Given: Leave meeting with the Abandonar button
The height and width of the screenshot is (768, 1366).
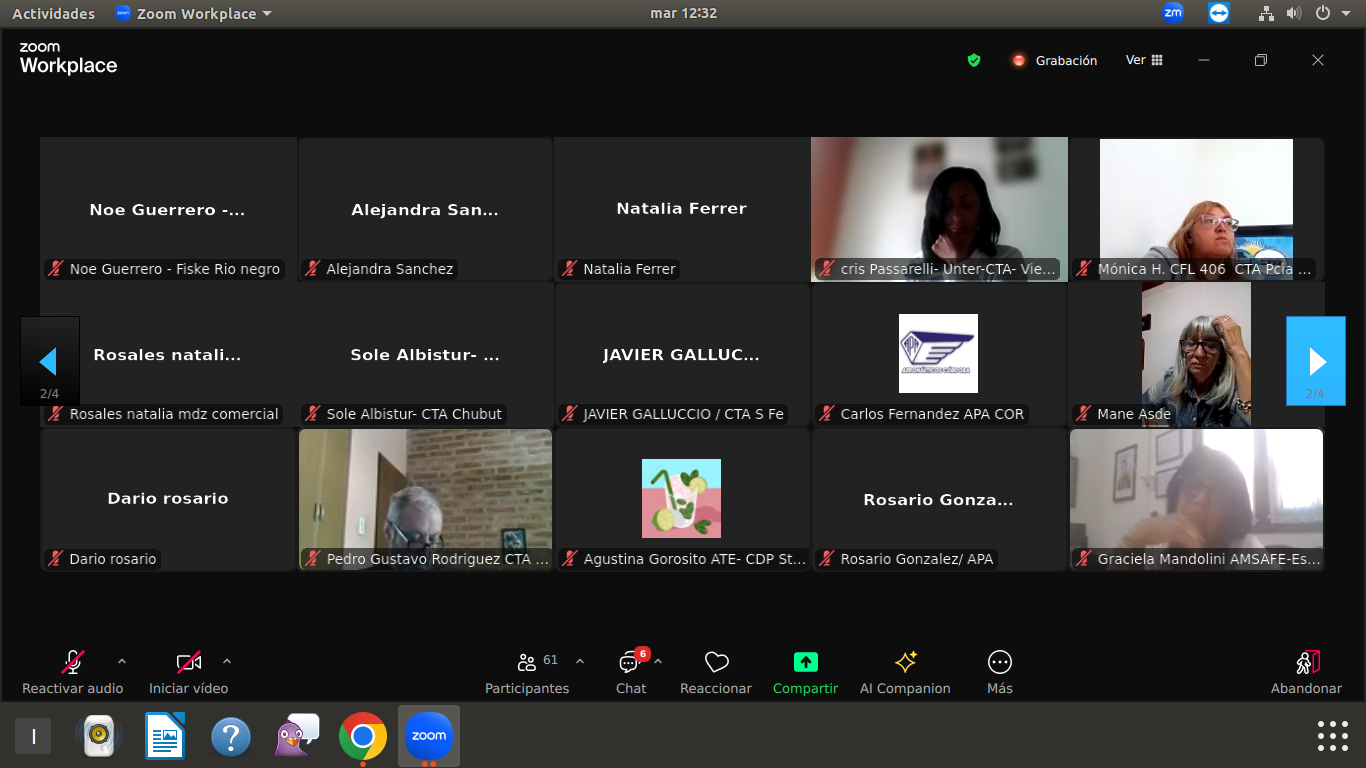Looking at the screenshot, I should point(1306,671).
